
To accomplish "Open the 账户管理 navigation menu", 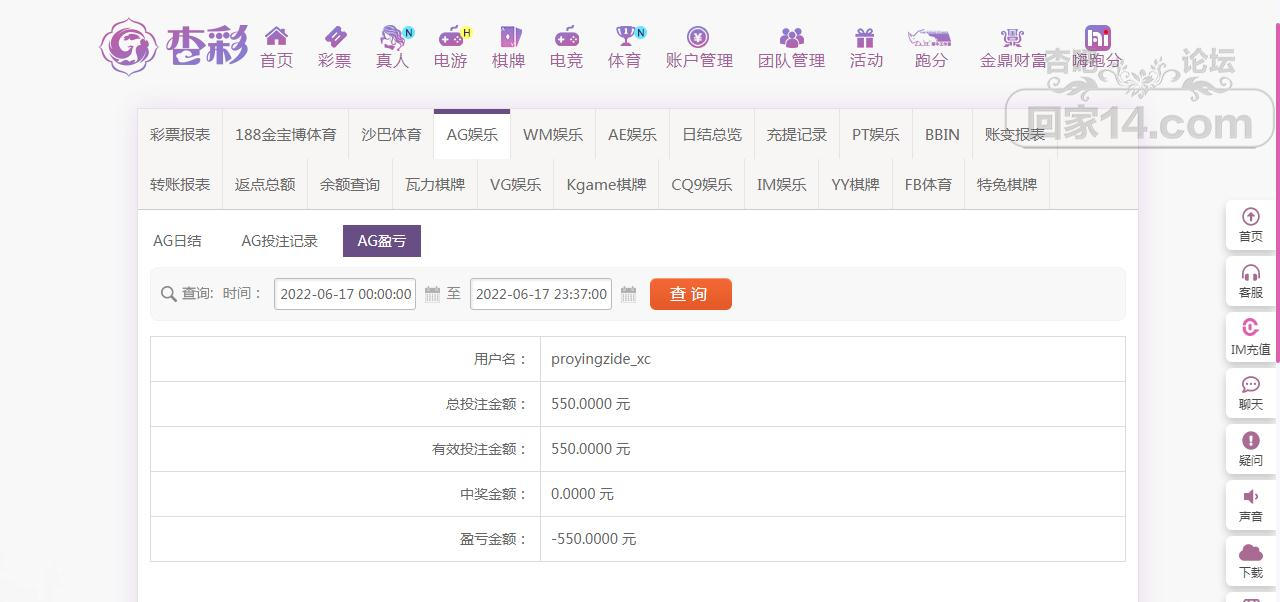I will tap(699, 47).
